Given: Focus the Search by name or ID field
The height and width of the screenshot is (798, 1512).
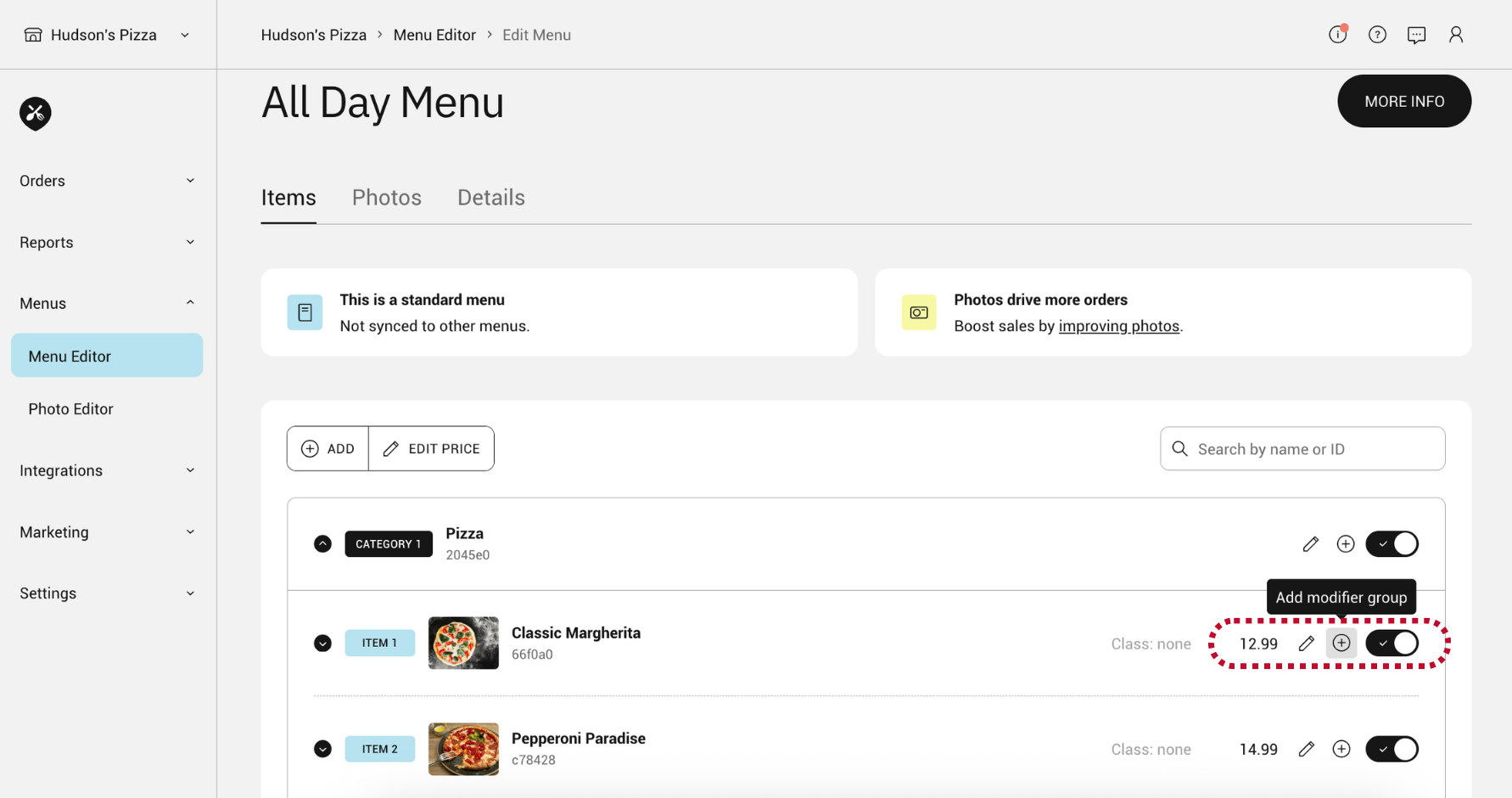Looking at the screenshot, I should pyautogui.click(x=1302, y=449).
